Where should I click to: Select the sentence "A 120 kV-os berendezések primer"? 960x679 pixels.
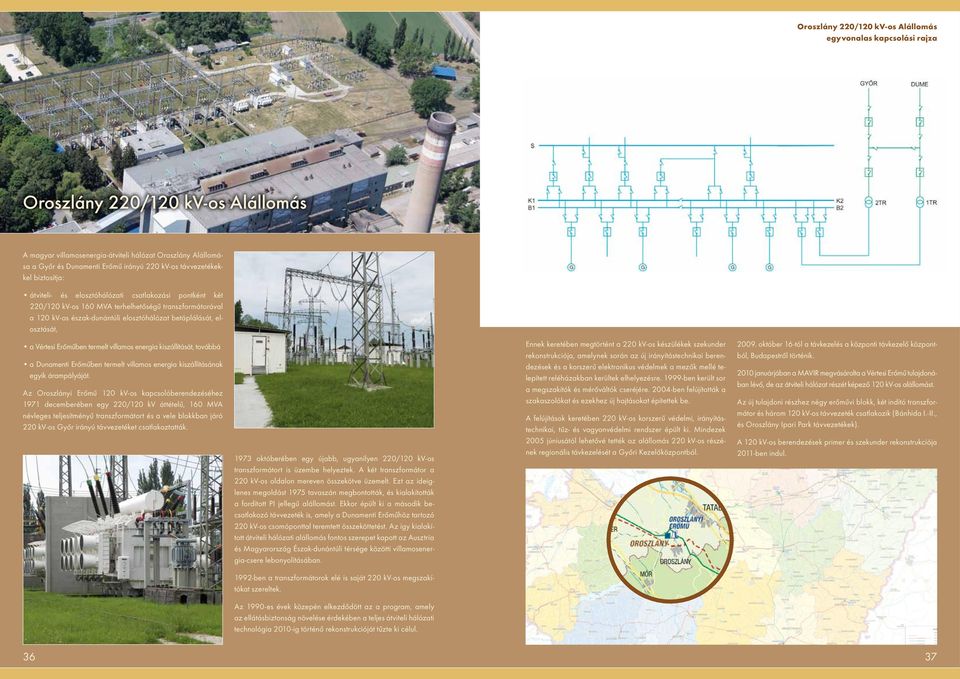pos(837,448)
